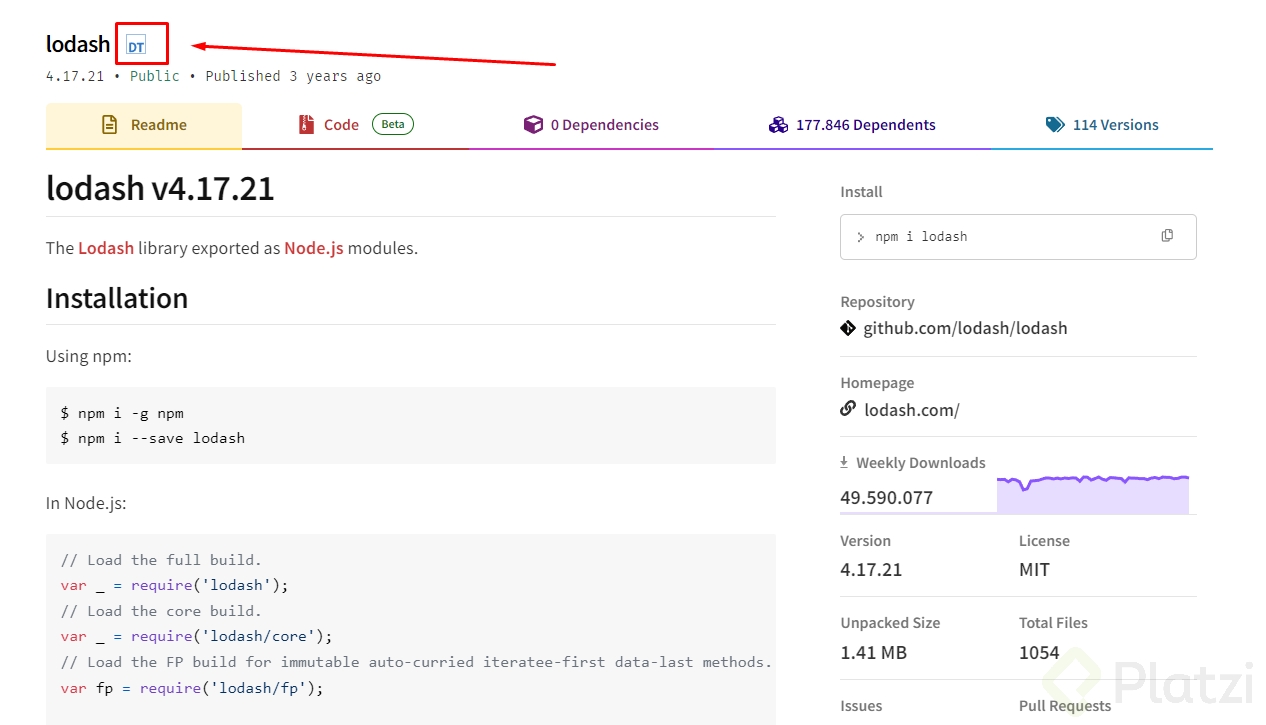Open the Node.js link in description
Viewport: 1266px width, 725px height.
pyautogui.click(x=313, y=248)
